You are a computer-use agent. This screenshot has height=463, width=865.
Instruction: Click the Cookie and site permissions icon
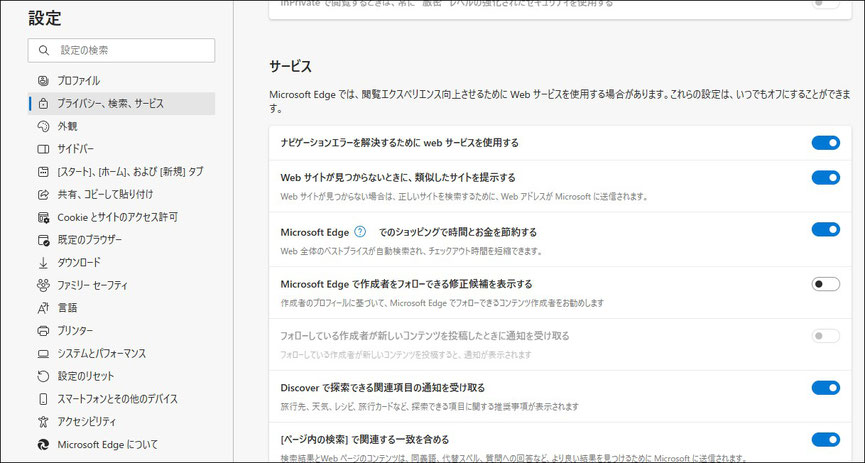(x=43, y=217)
